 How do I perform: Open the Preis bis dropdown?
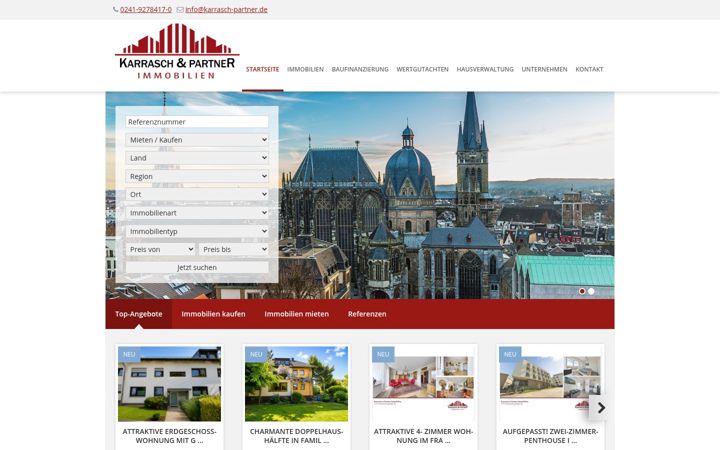(x=234, y=249)
